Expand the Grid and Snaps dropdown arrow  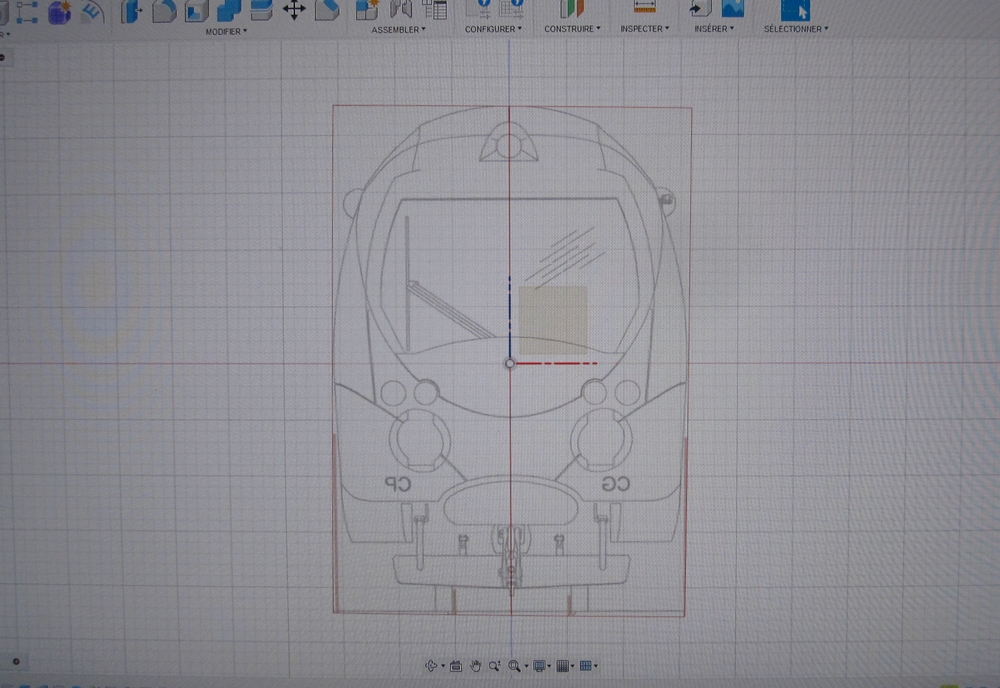573,666
